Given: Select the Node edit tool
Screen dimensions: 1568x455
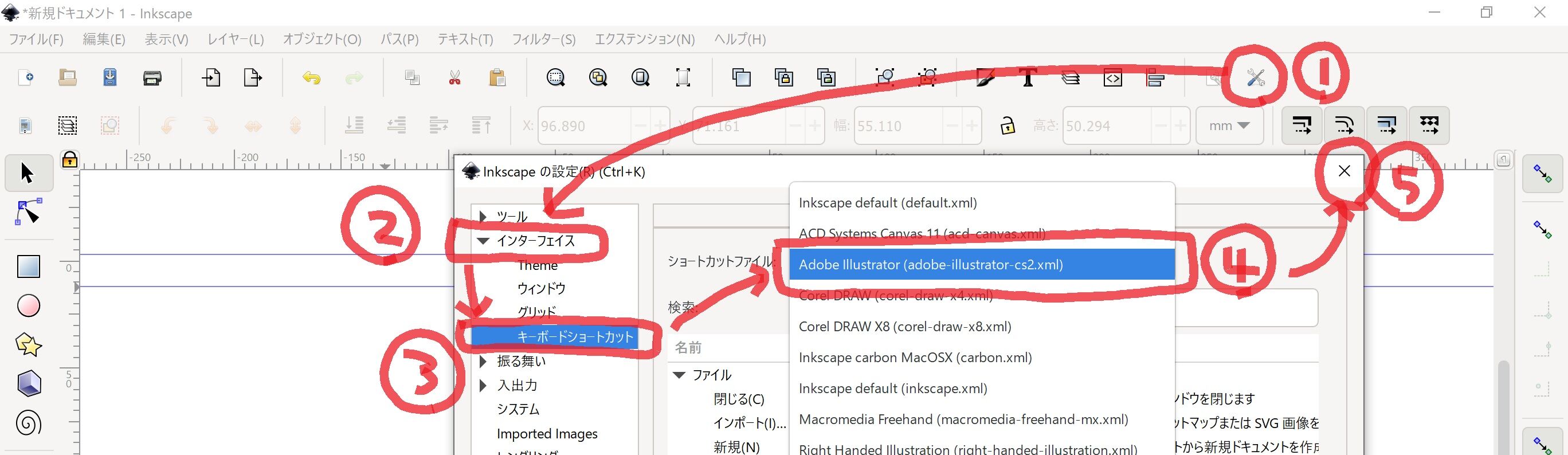Looking at the screenshot, I should pos(28,212).
